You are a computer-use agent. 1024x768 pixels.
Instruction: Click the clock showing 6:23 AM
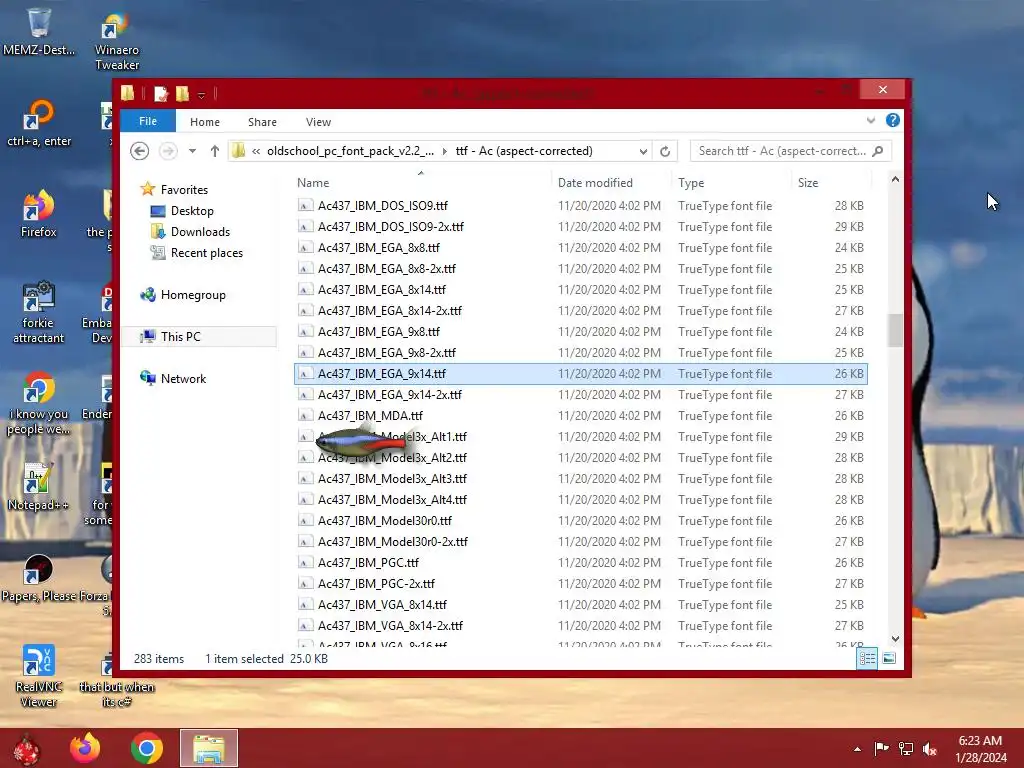pos(980,748)
